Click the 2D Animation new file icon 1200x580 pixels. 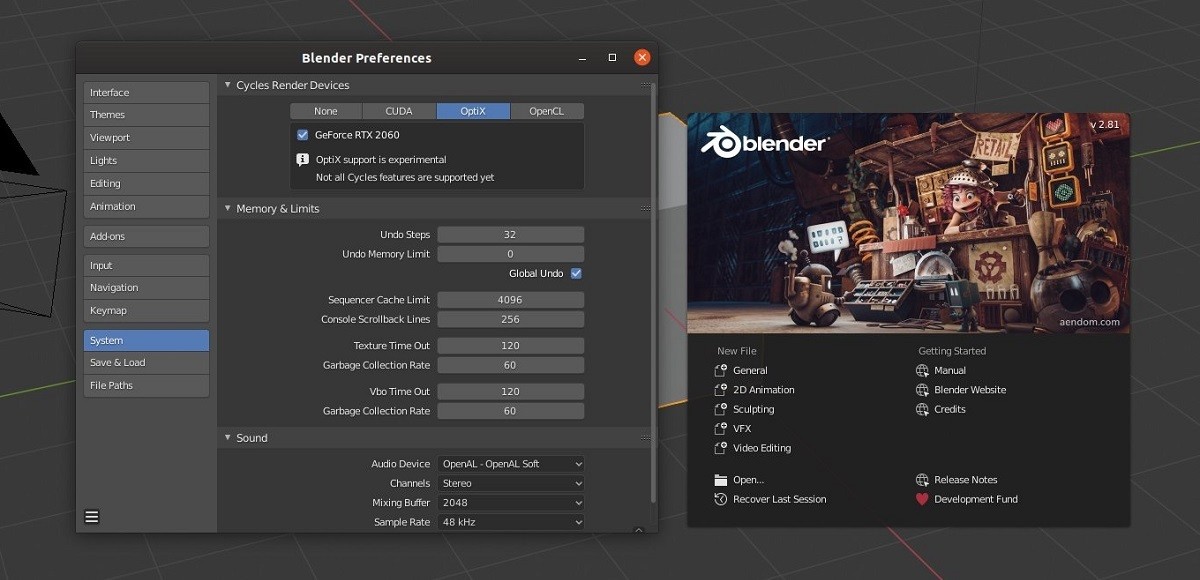(721, 390)
